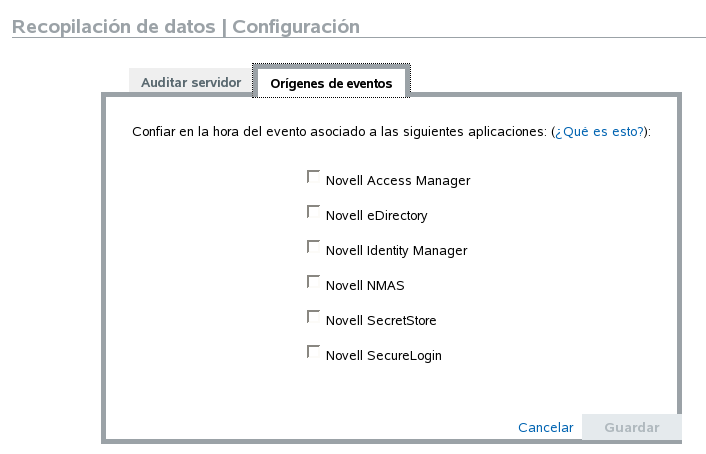Click the Cancelar link

coord(545,428)
